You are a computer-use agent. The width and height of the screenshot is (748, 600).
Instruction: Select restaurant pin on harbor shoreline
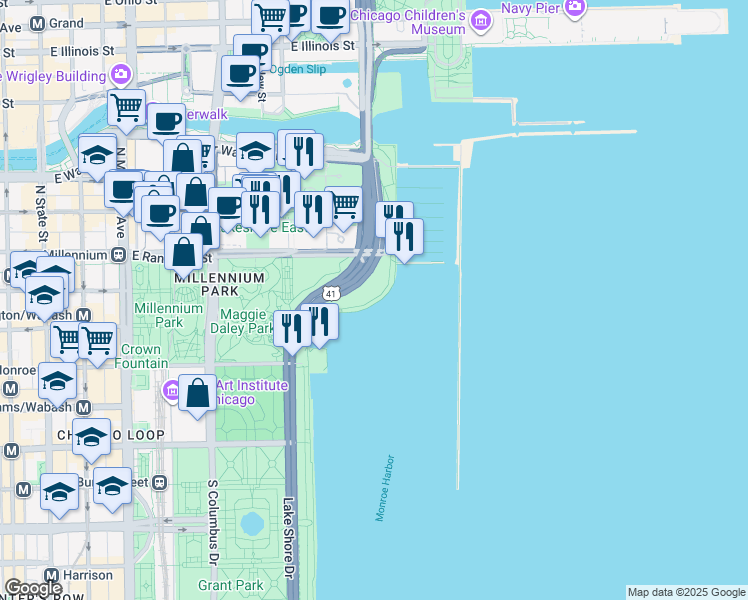point(404,241)
